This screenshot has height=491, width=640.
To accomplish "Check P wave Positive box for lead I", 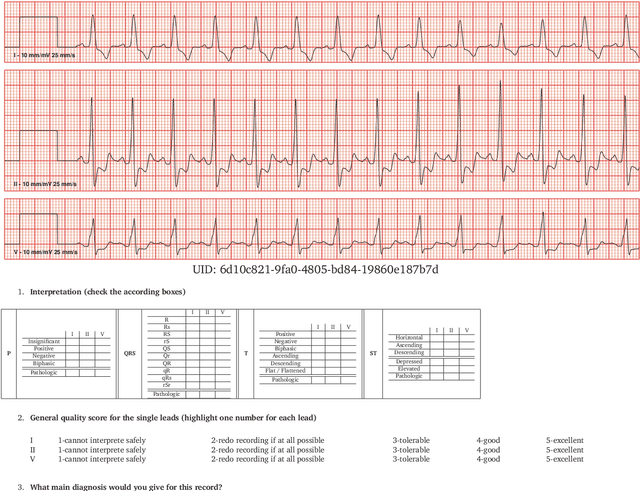I will [x=70, y=348].
